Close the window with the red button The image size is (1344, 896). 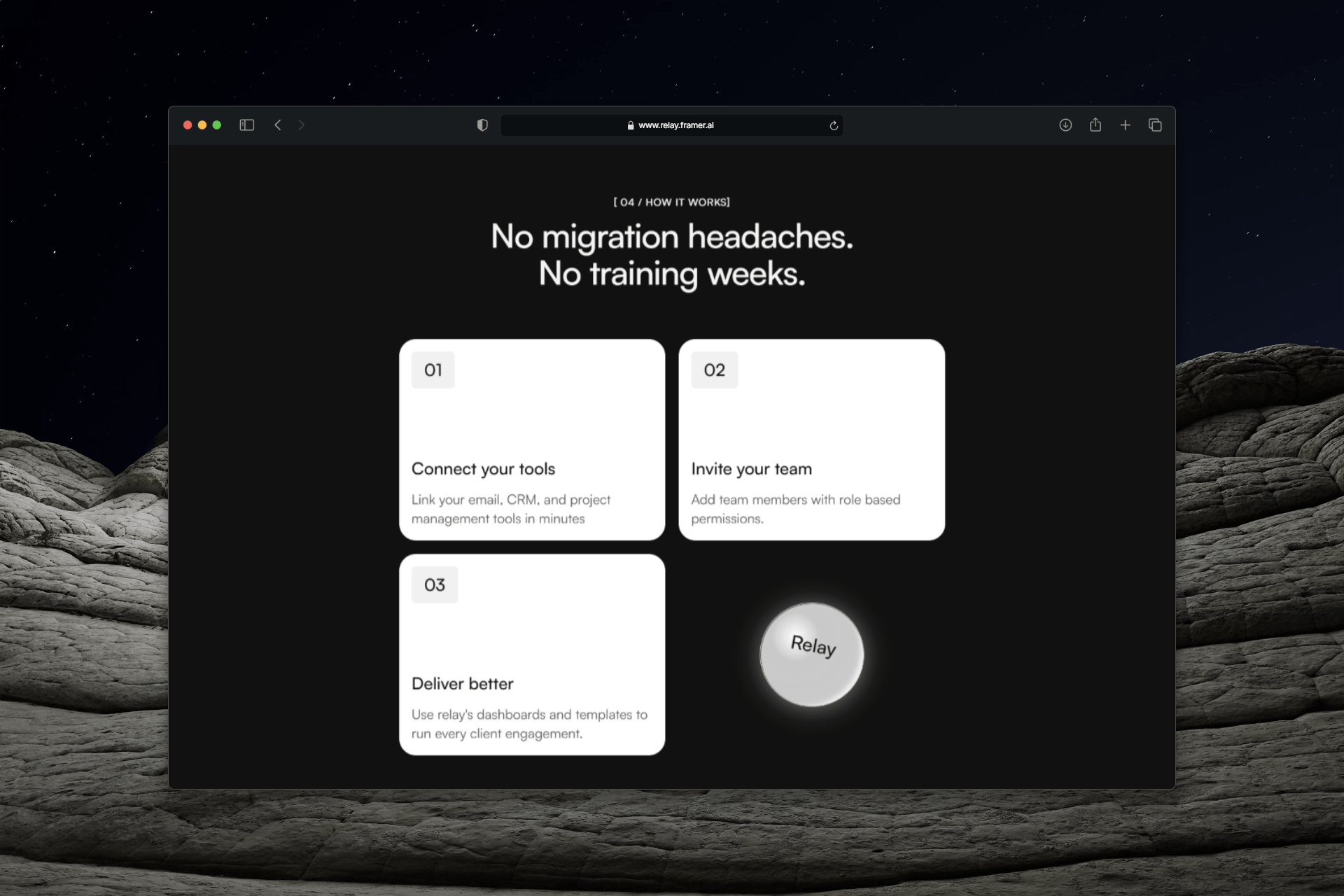click(x=188, y=125)
